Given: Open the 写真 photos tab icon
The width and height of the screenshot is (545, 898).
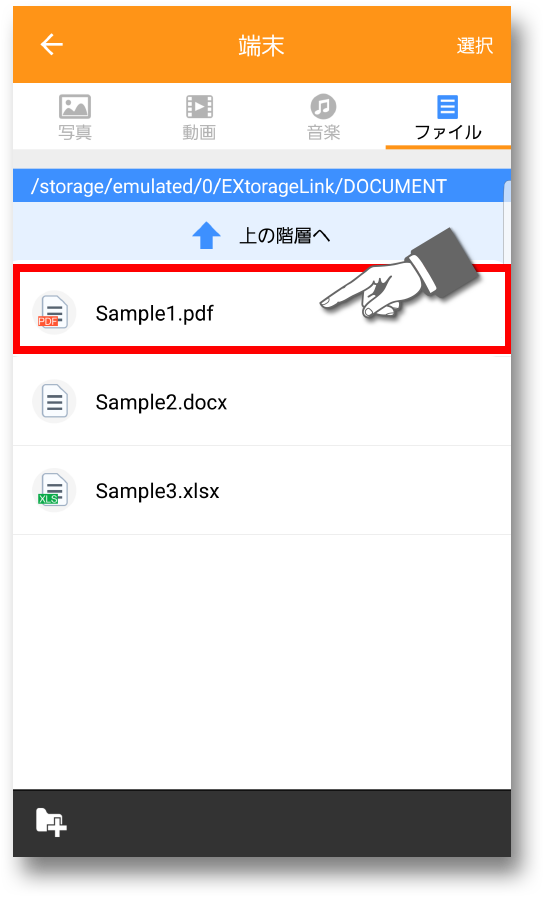Looking at the screenshot, I should (x=75, y=106).
